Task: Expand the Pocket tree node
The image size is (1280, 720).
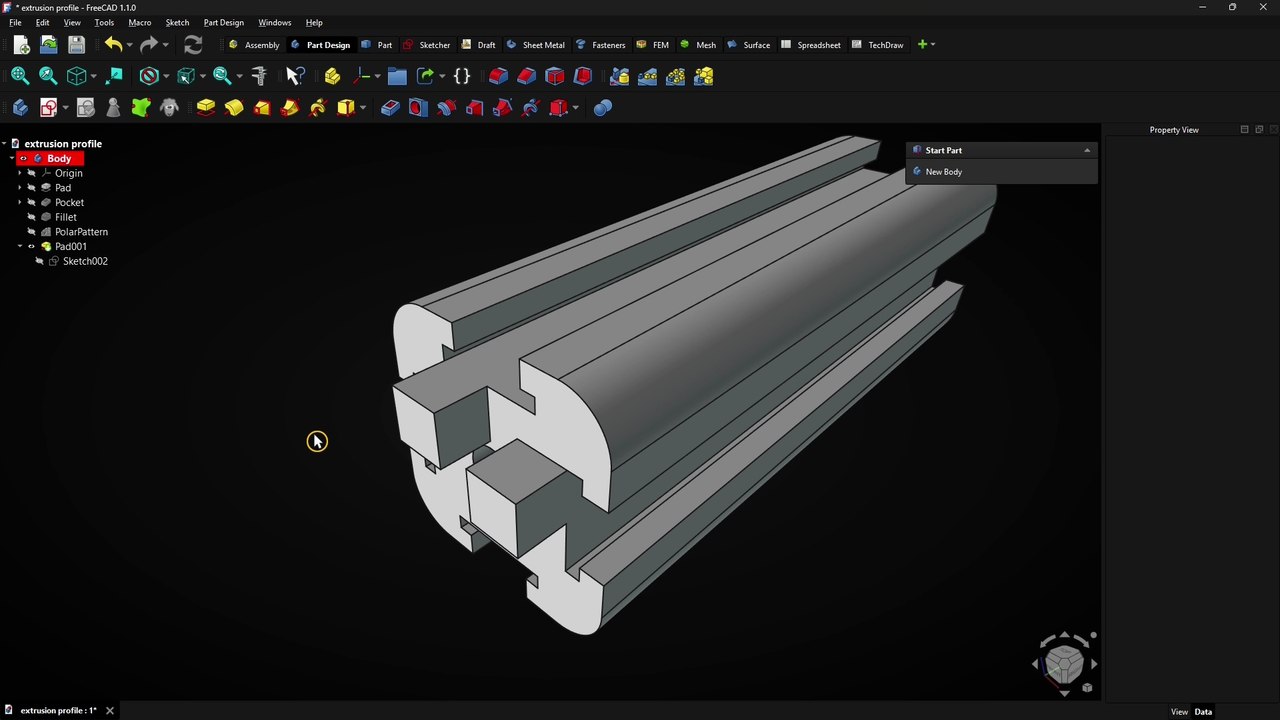Action: (x=20, y=203)
